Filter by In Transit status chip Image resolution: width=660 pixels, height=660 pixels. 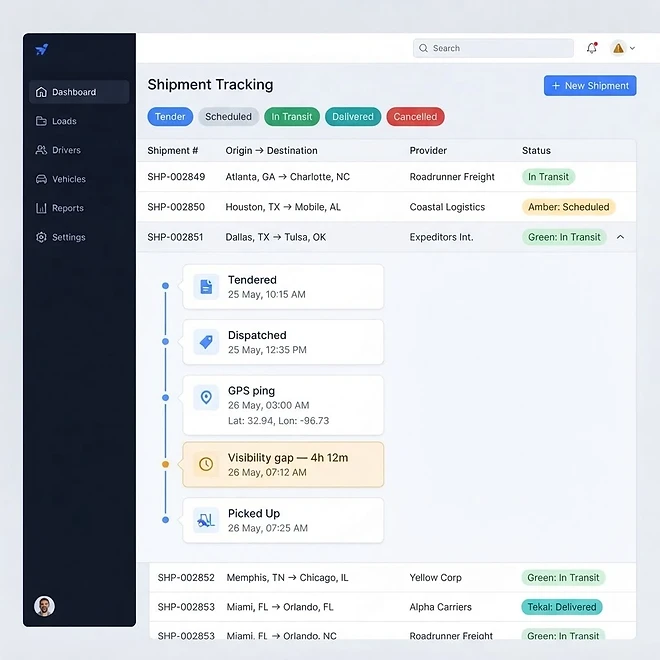click(292, 117)
